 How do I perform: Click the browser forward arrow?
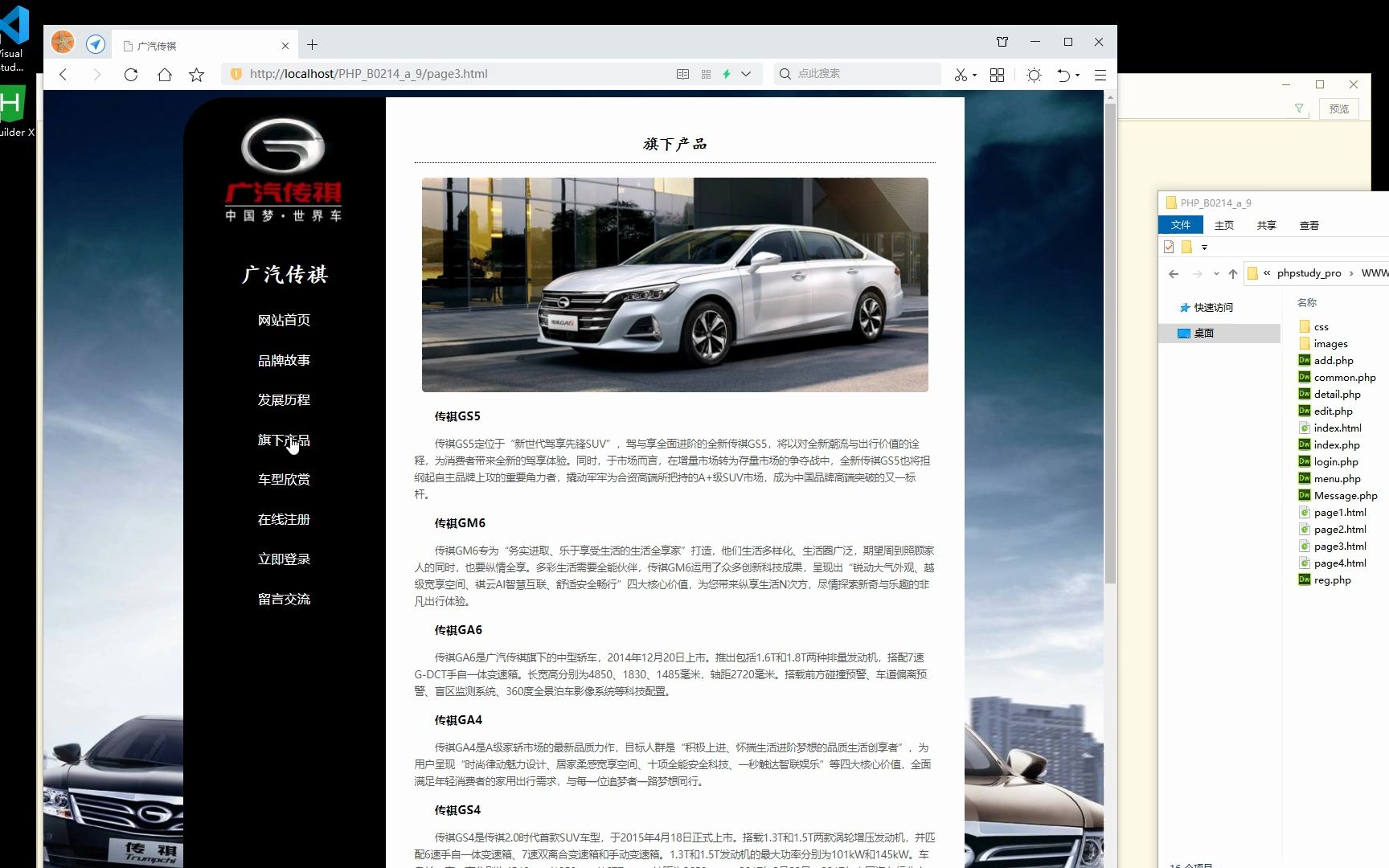click(x=96, y=75)
